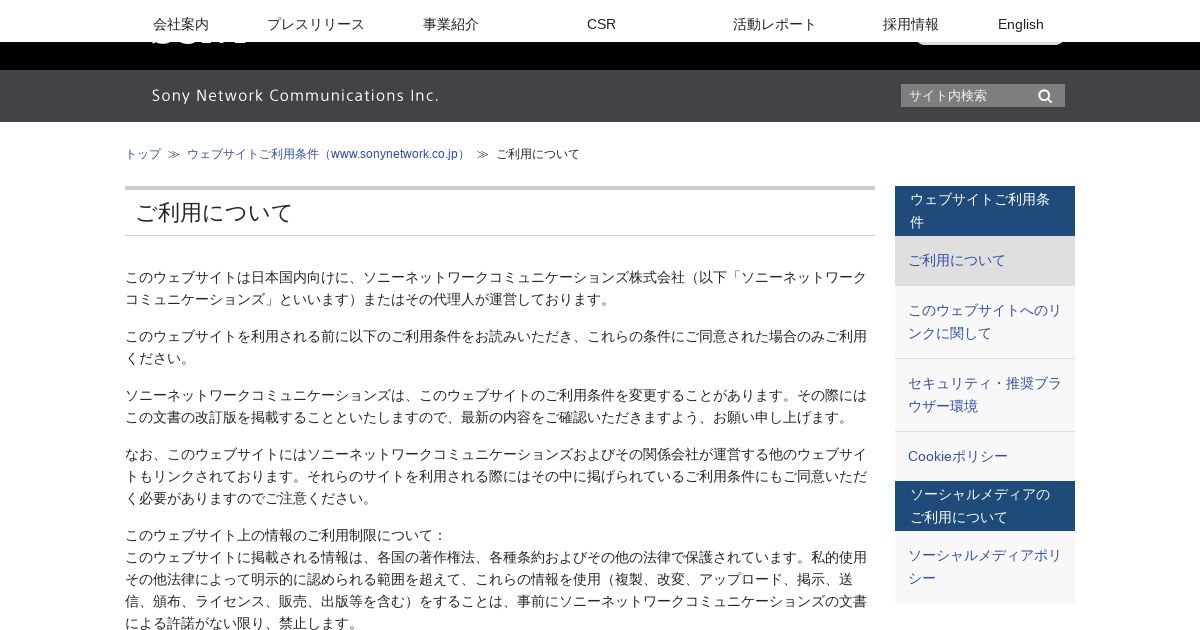1200x630 pixels.
Task: Click the site search magnifier icon
Action: [x=1045, y=96]
